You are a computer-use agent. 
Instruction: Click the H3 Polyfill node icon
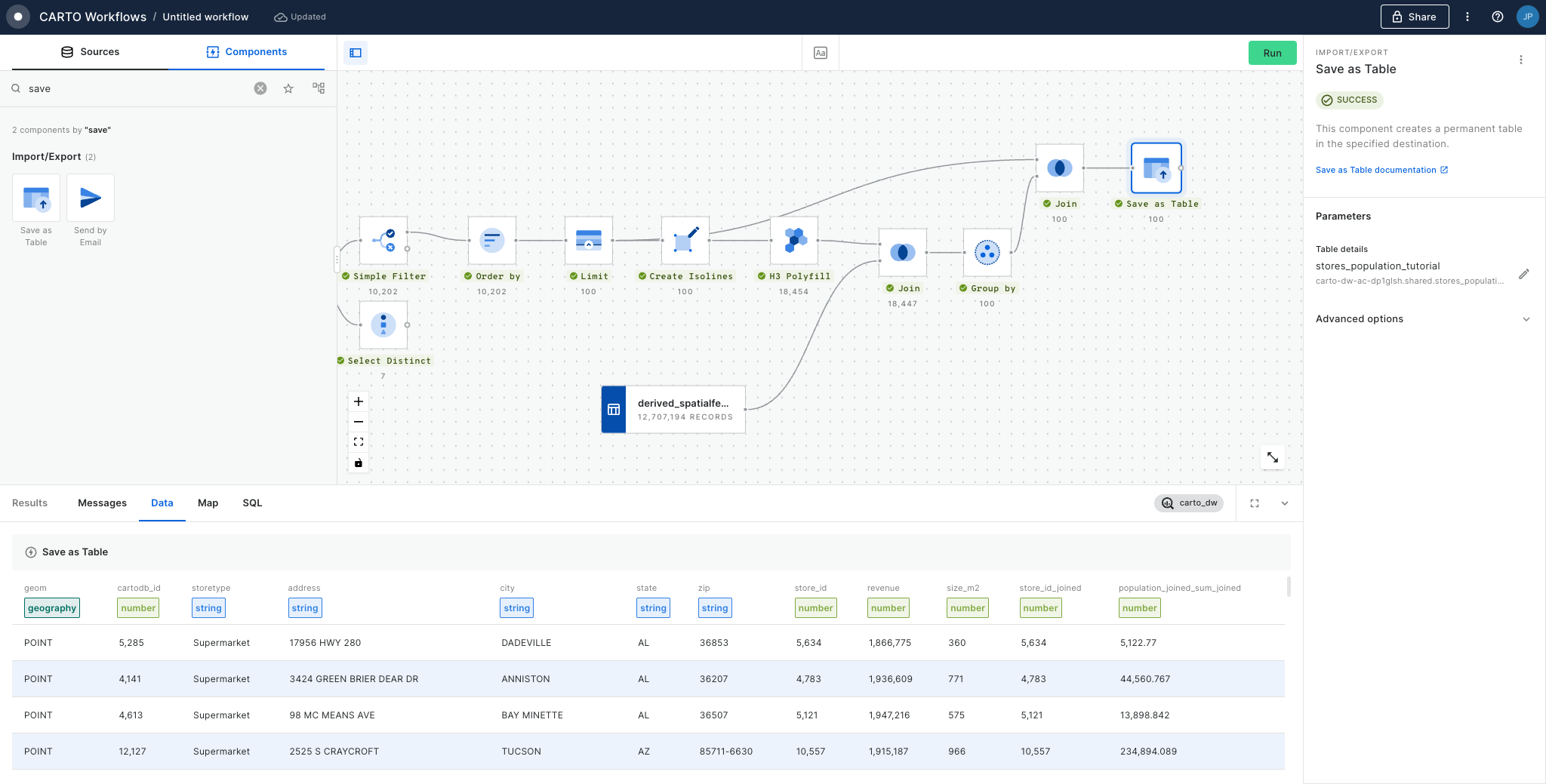[793, 241]
